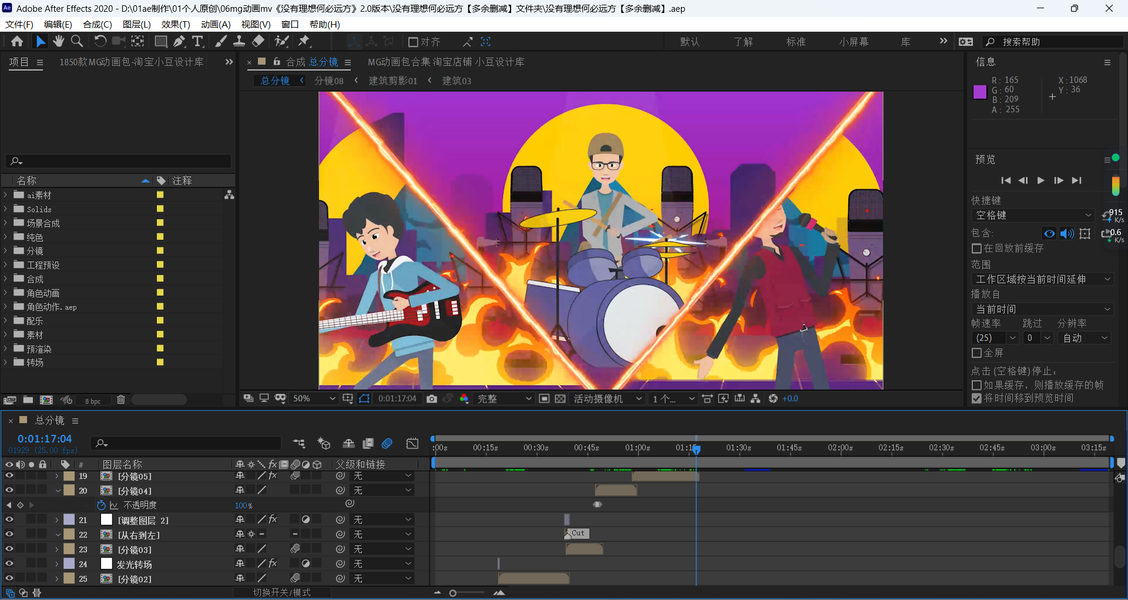The image size is (1128, 600).
Task: Open the 工作区域按当前时间延伸 range dropdown
Action: (x=1042, y=279)
